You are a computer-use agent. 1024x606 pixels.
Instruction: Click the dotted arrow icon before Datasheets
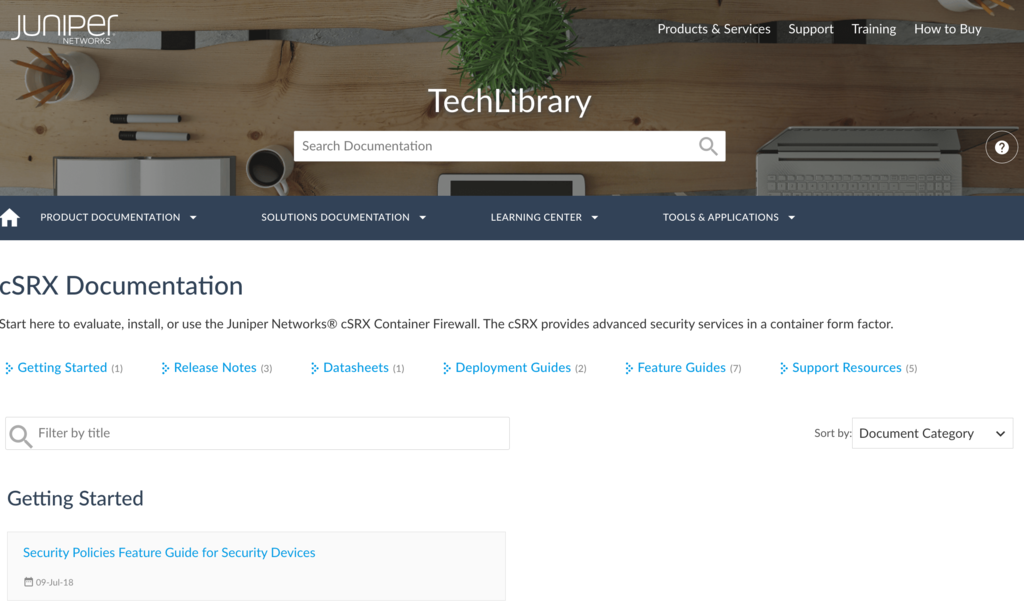(315, 368)
